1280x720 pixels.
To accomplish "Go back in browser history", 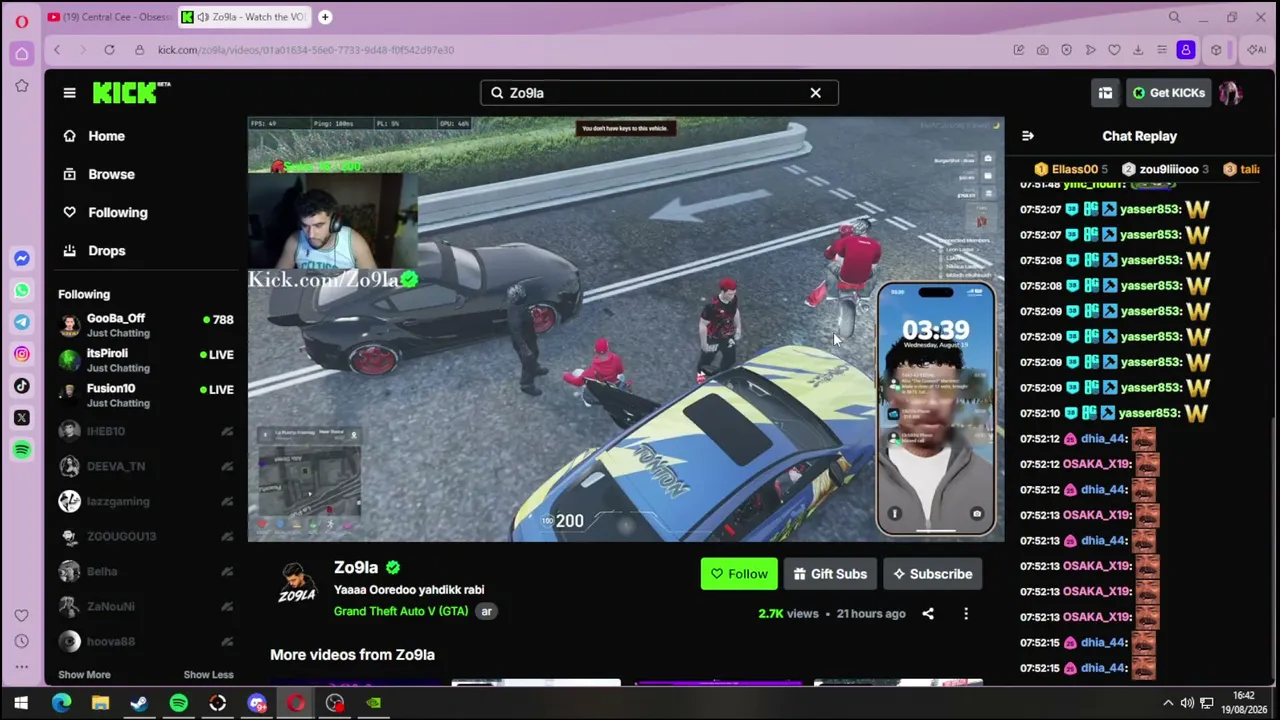I will [57, 50].
